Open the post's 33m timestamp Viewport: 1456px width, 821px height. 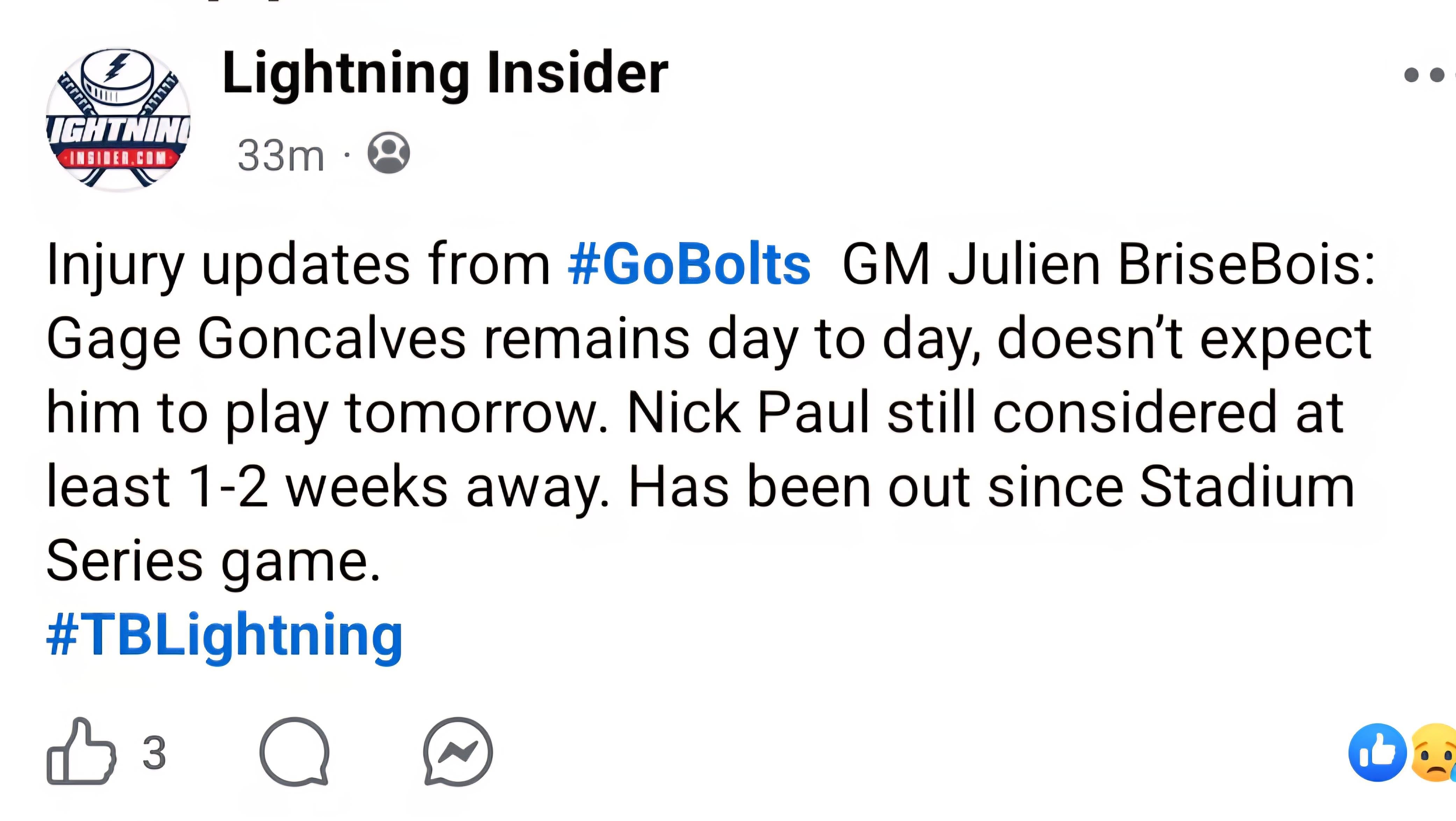280,155
